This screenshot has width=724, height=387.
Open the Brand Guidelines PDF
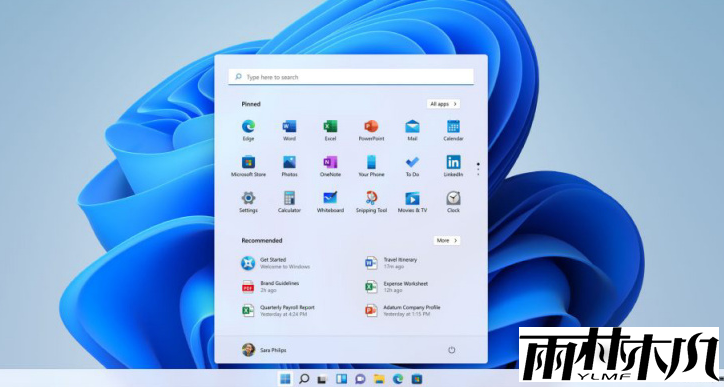(x=270, y=286)
